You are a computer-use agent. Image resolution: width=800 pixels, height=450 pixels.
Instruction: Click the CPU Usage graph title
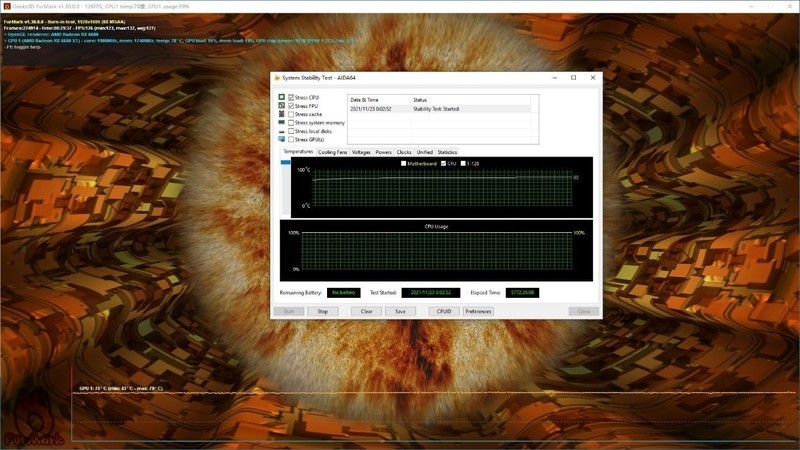click(x=436, y=227)
